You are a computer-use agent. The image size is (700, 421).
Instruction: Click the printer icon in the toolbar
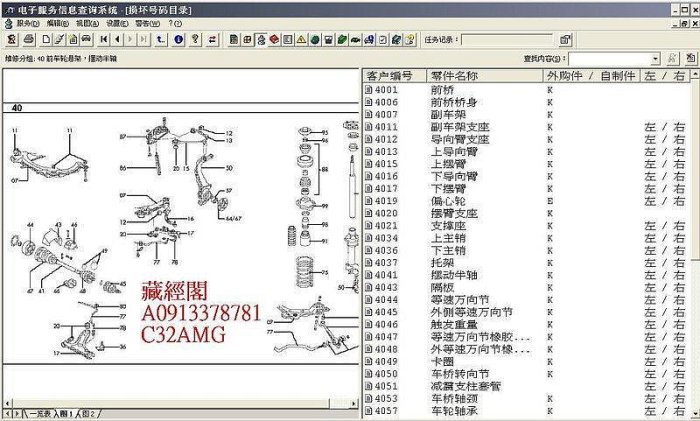30,40
